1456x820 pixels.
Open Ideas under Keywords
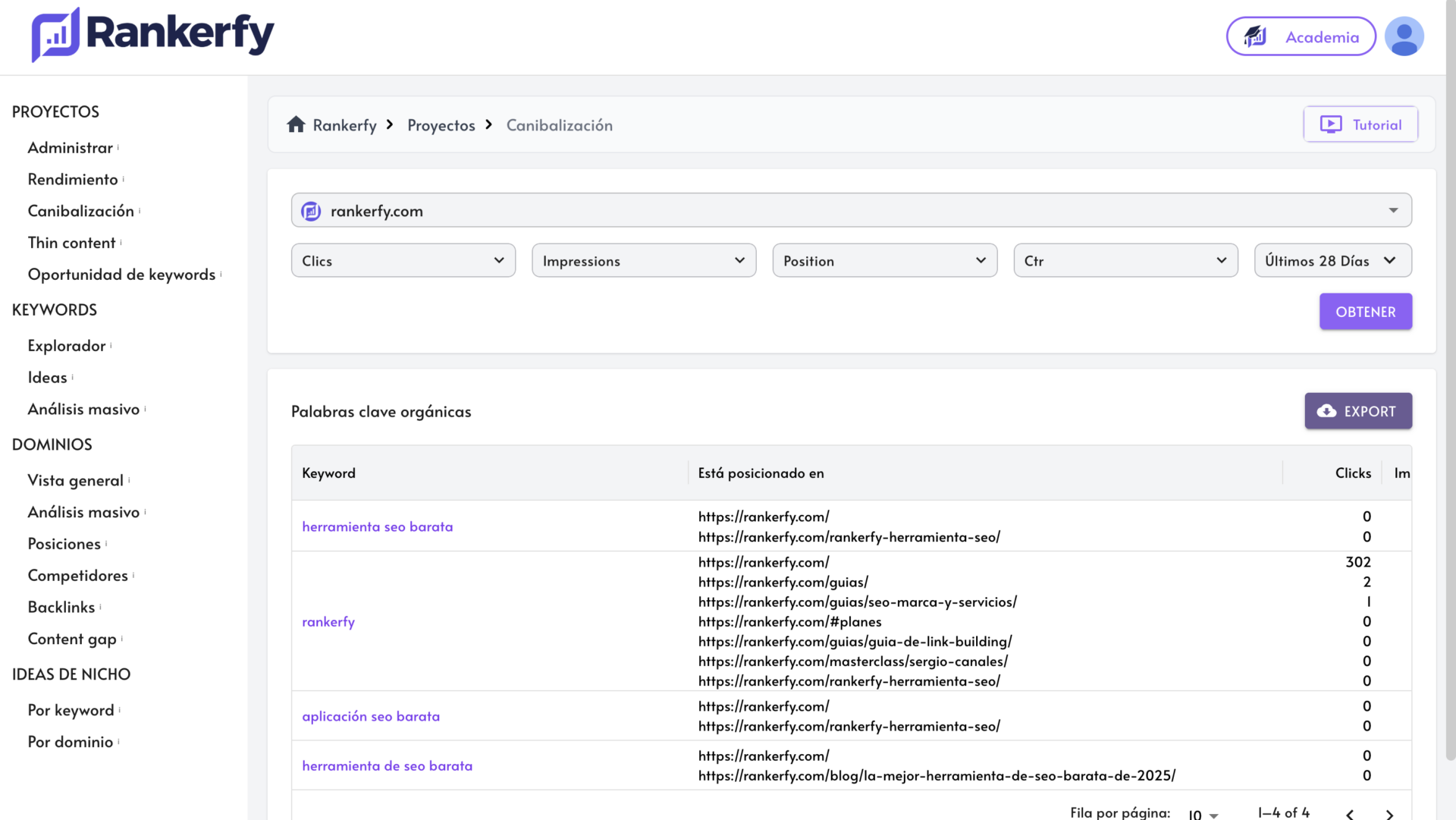pyautogui.click(x=48, y=377)
